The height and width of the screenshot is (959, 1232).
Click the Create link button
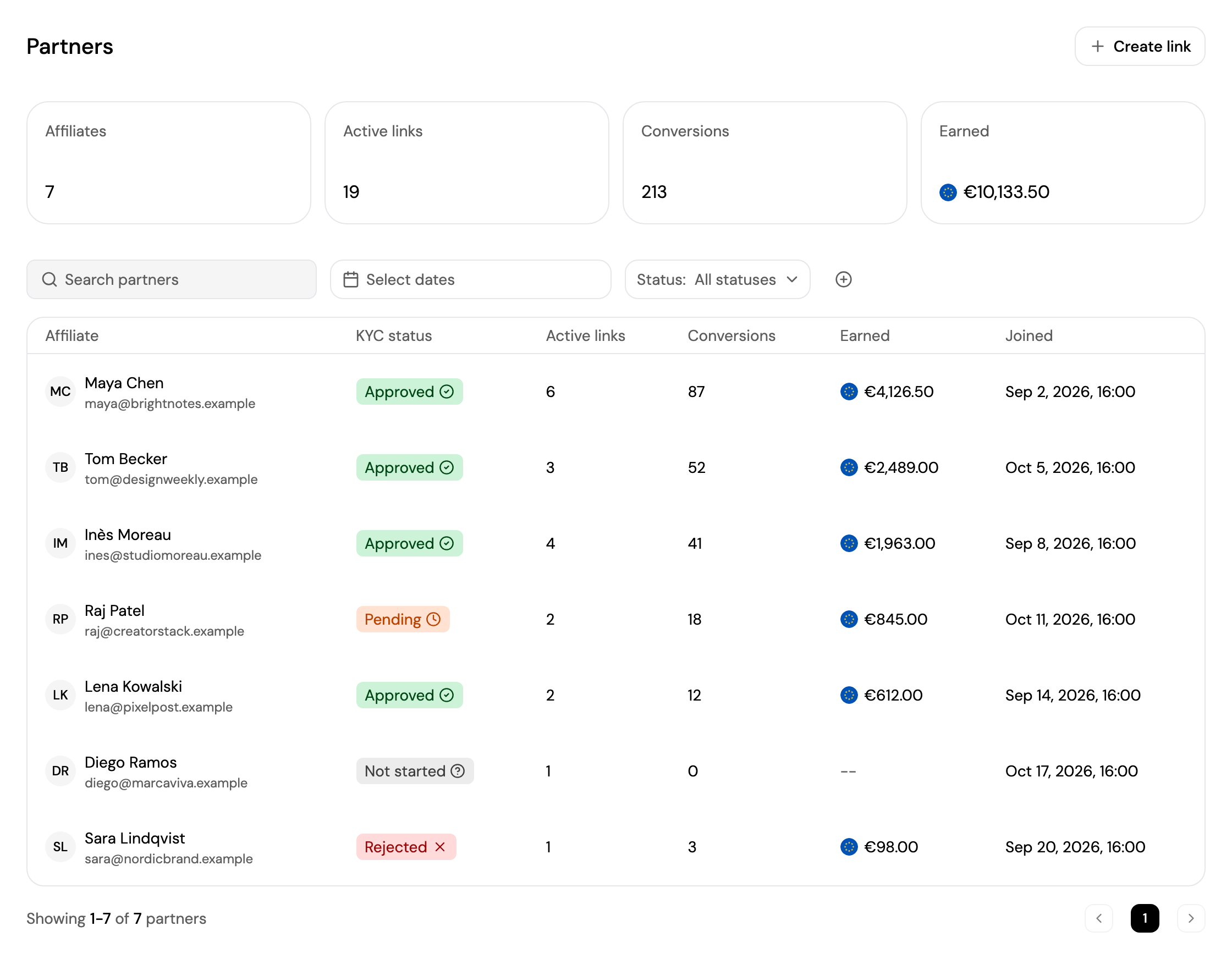[x=1140, y=46]
